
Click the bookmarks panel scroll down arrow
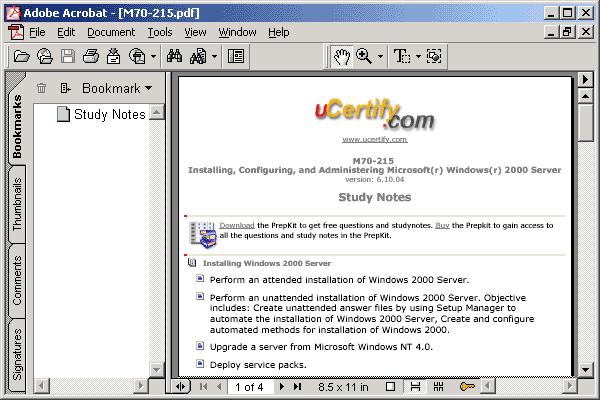157,370
